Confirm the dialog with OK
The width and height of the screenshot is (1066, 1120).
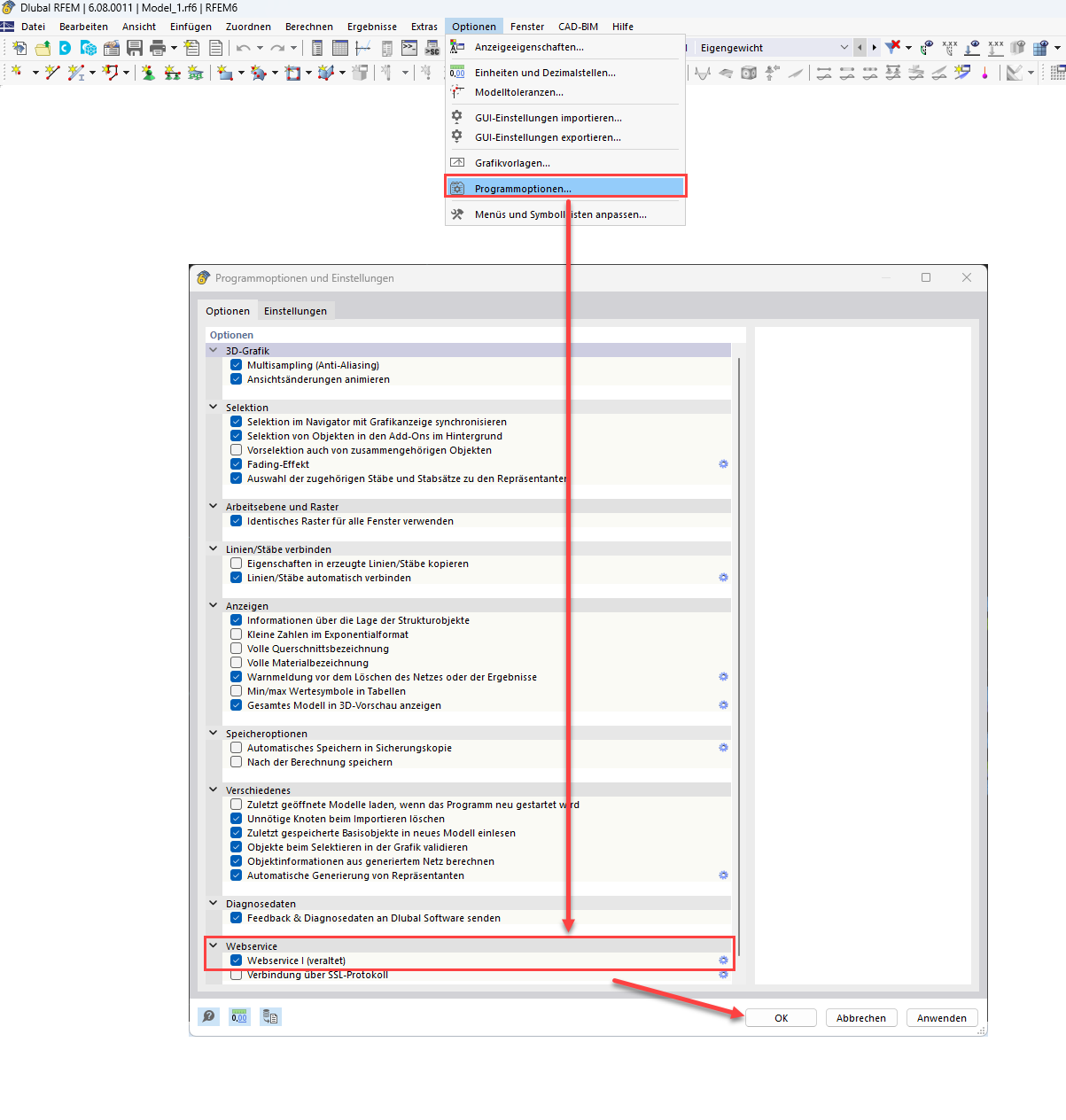click(x=781, y=1018)
